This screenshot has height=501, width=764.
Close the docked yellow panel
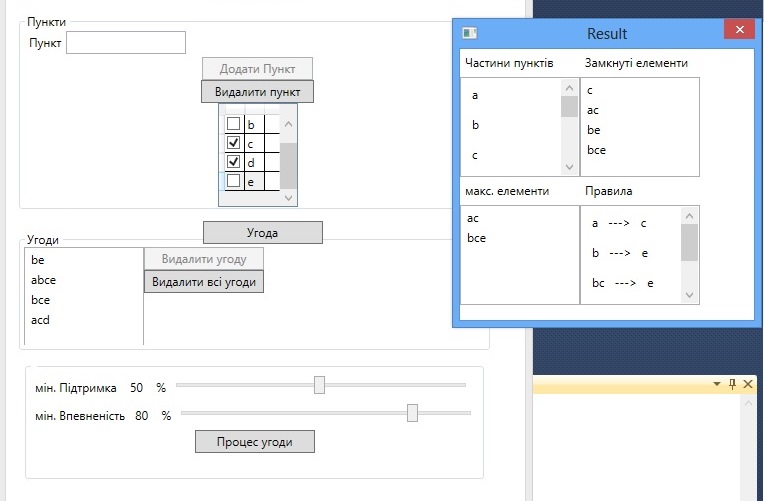[x=748, y=384]
